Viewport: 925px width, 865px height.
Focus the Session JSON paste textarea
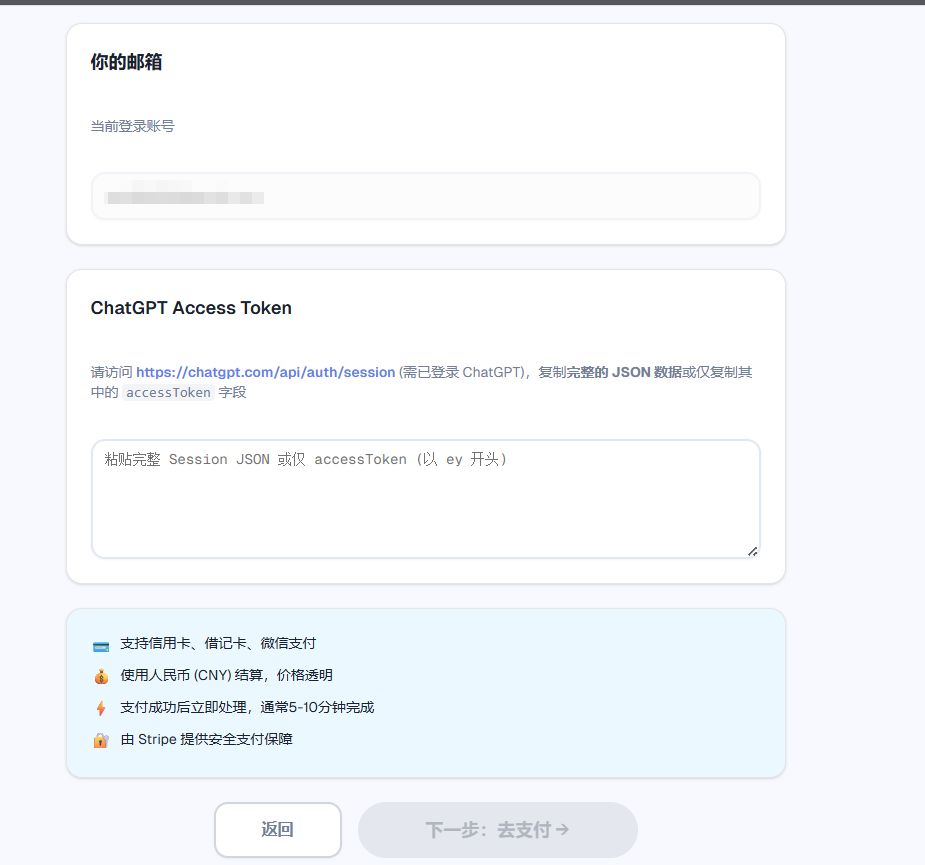click(x=425, y=497)
